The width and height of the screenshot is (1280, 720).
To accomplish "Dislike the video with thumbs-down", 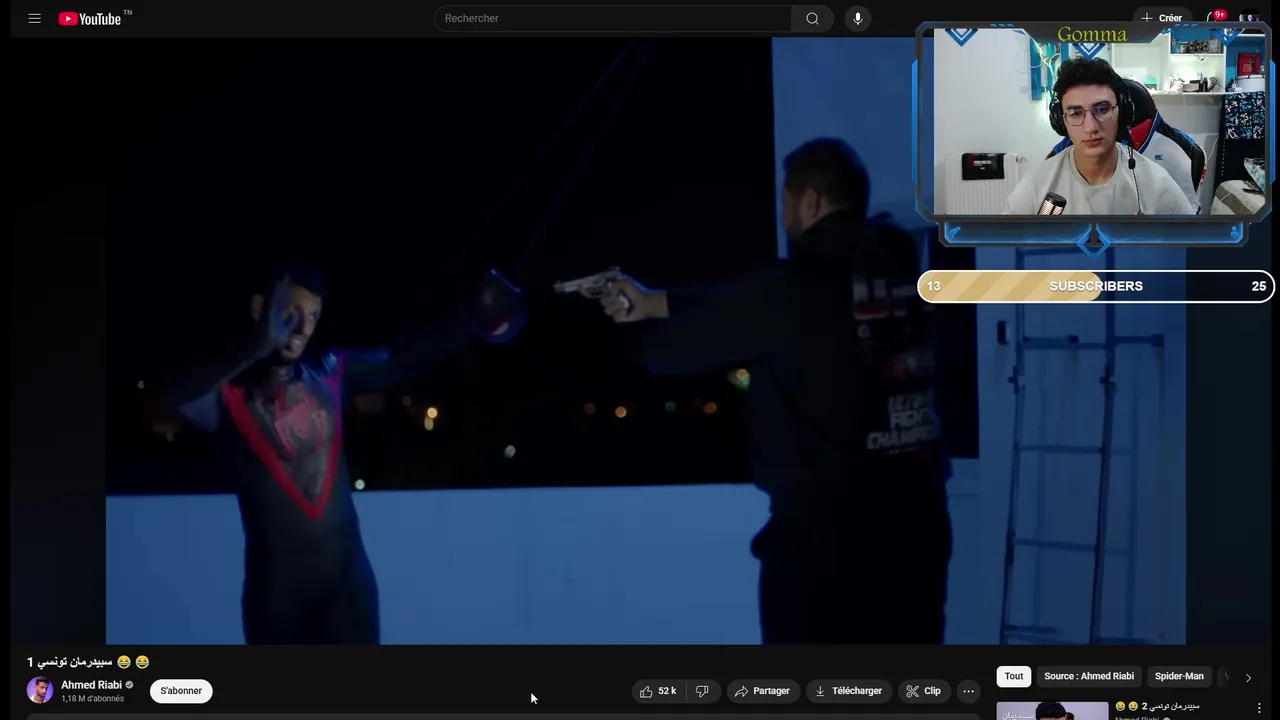I will [702, 691].
